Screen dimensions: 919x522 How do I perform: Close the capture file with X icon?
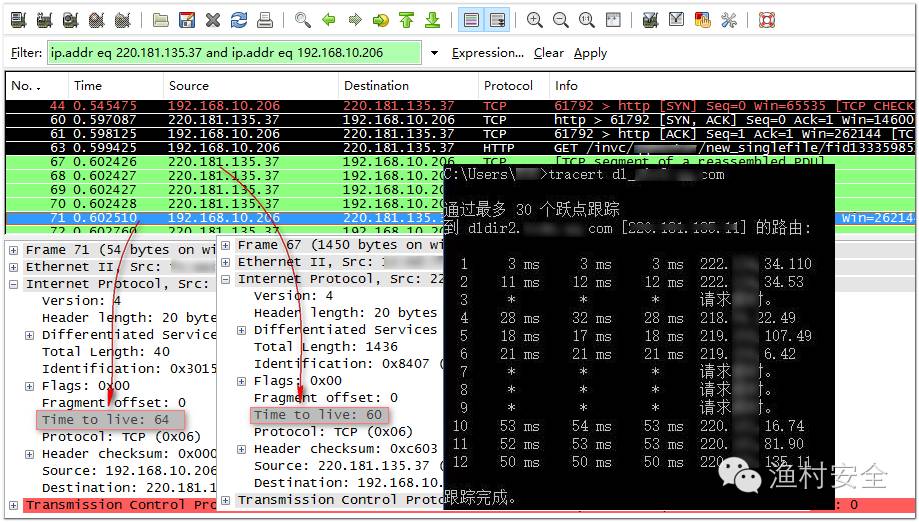213,20
